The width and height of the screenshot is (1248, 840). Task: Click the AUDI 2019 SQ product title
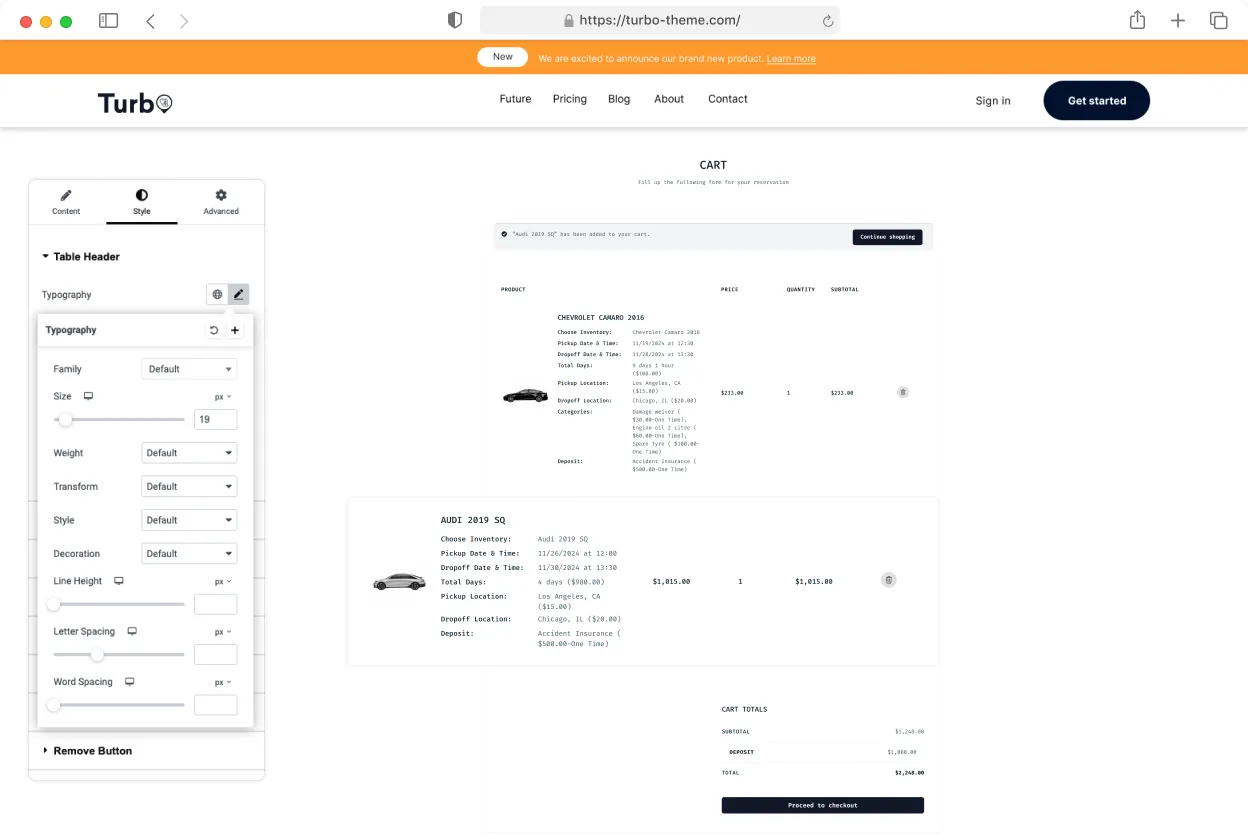[x=473, y=520]
